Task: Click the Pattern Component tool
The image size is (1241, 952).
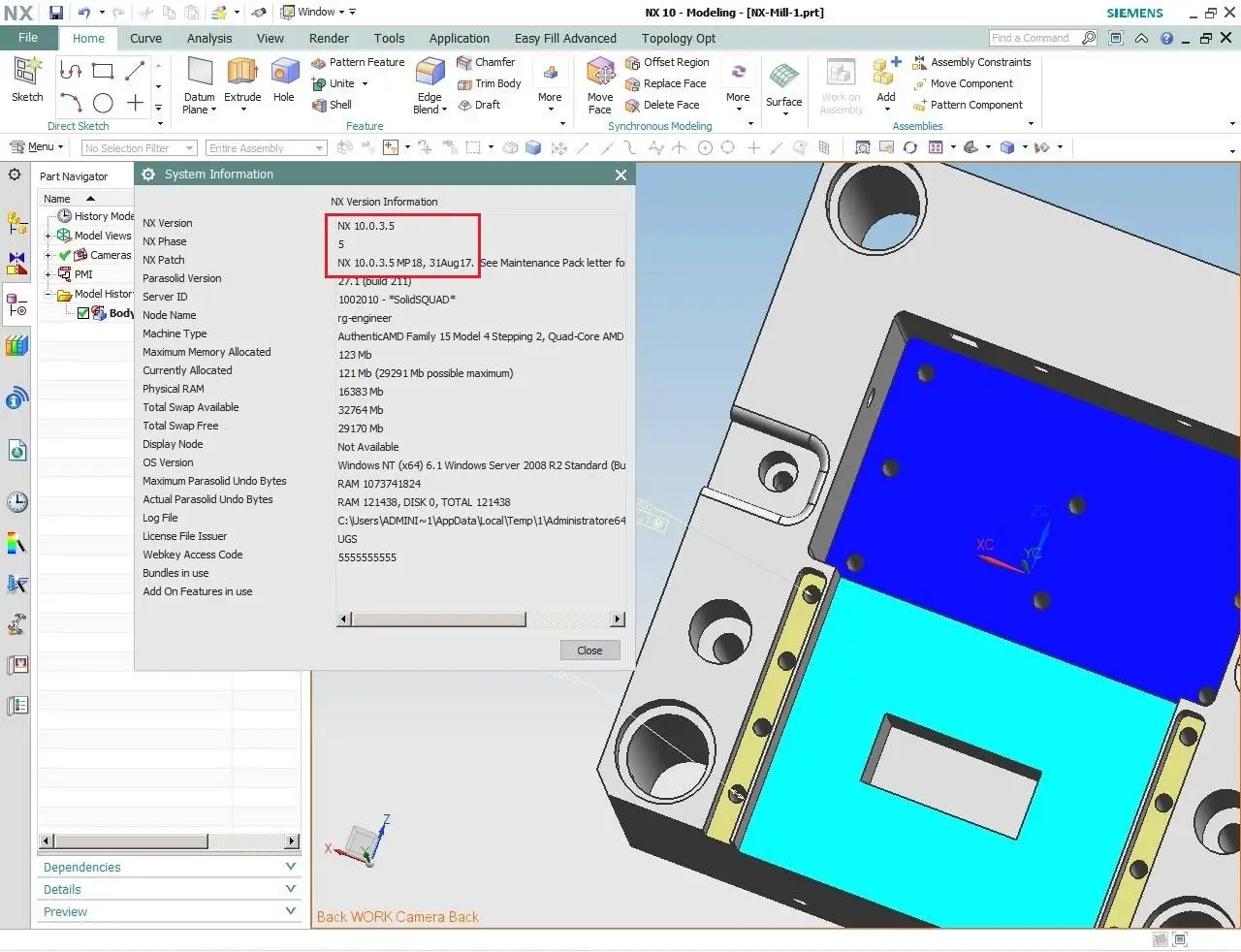Action: (968, 105)
